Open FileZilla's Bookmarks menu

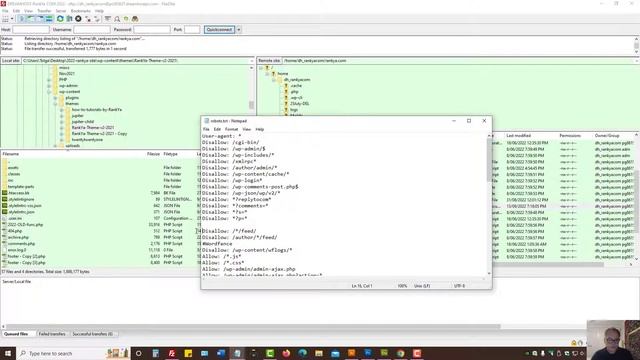tap(80, 11)
